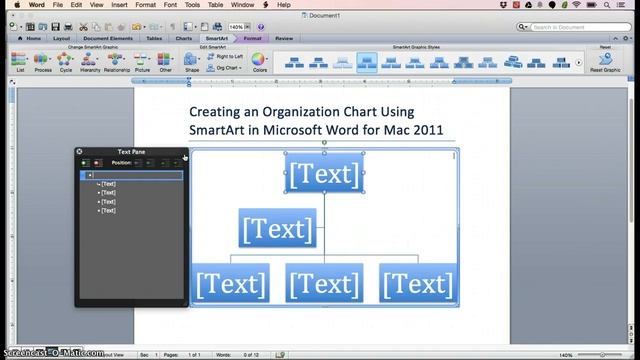Choose the highlighted selected SmartArt style
The image size is (640, 360).
pyautogui.click(x=367, y=62)
